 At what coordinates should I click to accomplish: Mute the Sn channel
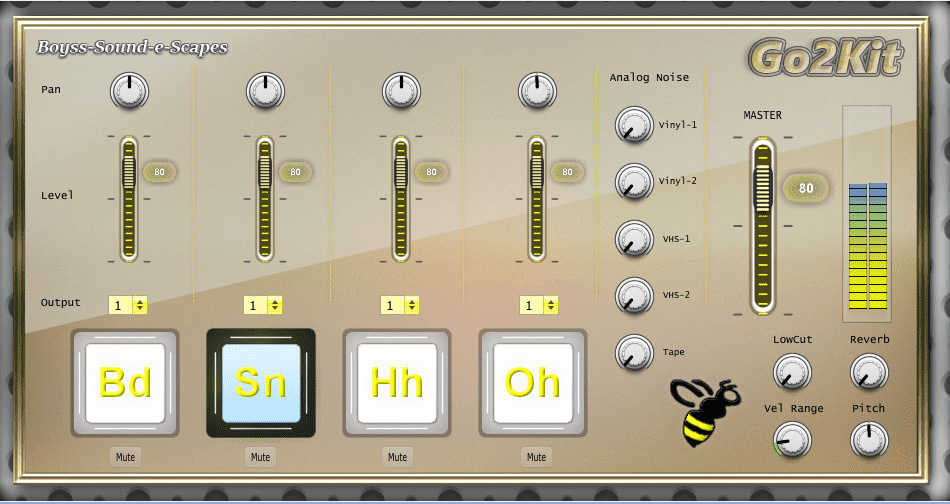(x=261, y=457)
